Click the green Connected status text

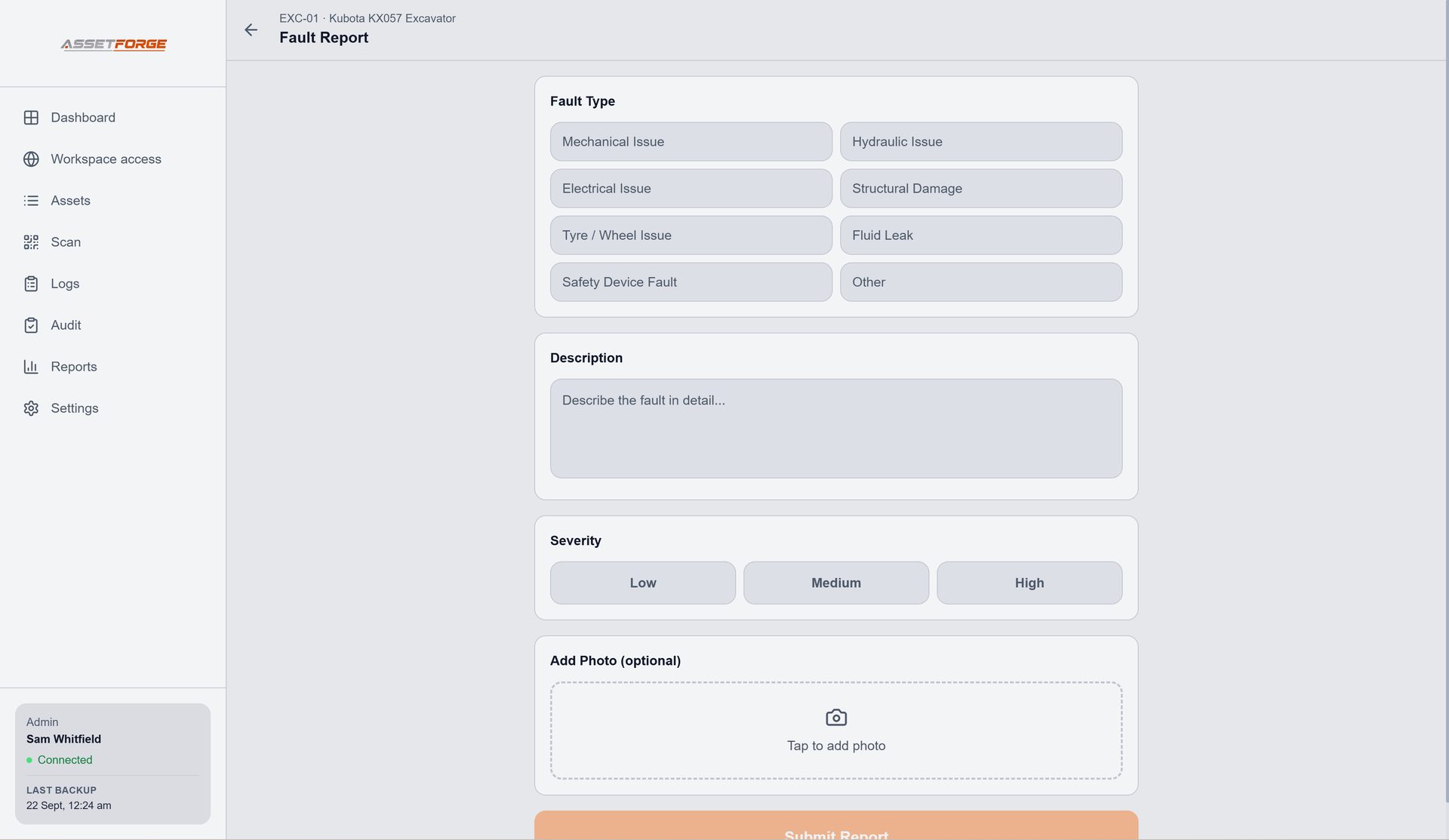[x=65, y=760]
